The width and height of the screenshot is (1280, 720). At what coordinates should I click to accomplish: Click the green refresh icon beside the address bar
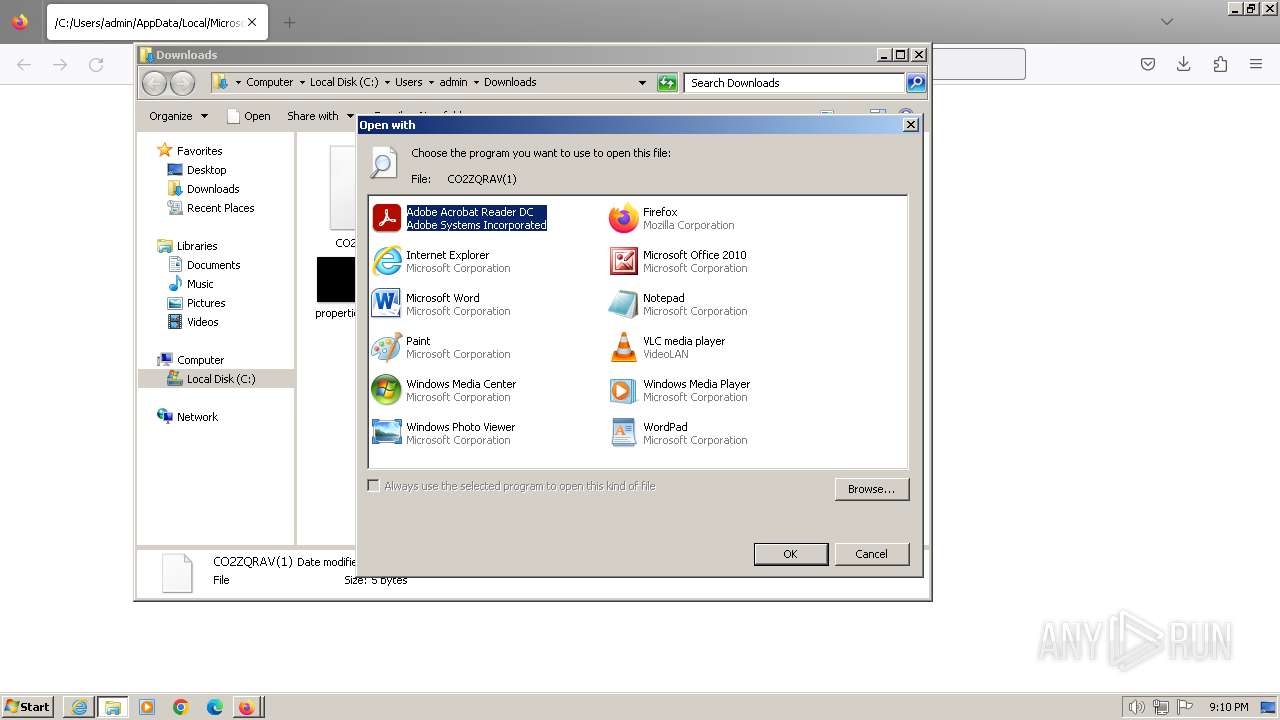(x=667, y=83)
